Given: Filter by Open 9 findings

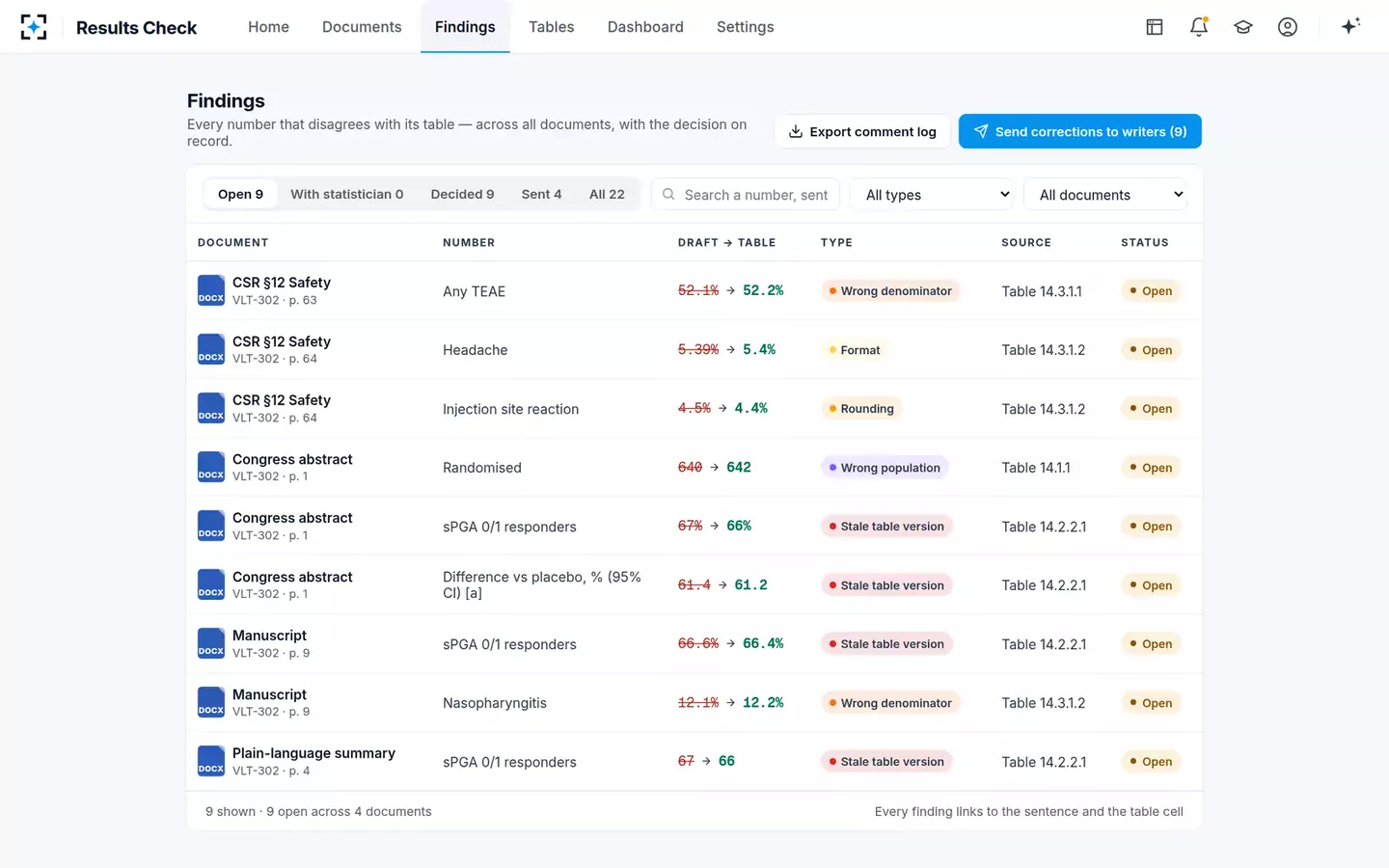Looking at the screenshot, I should click(x=240, y=194).
